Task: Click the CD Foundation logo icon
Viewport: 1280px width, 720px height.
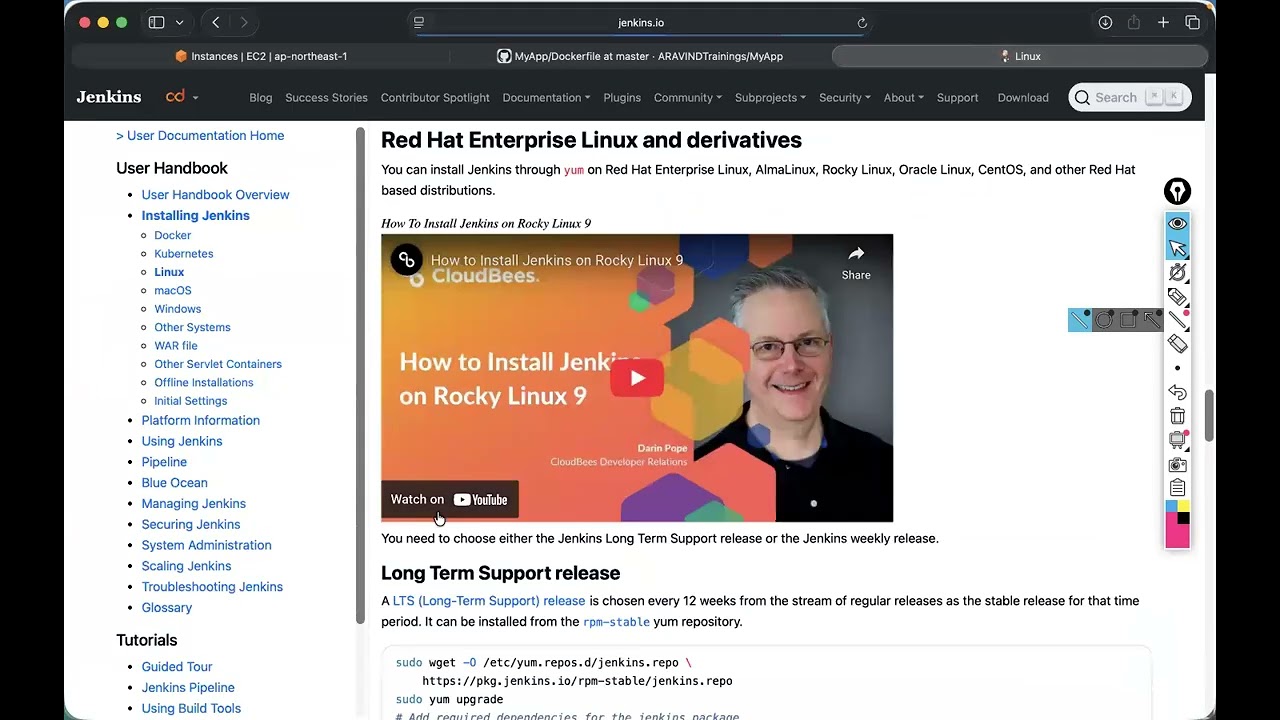Action: tap(175, 97)
